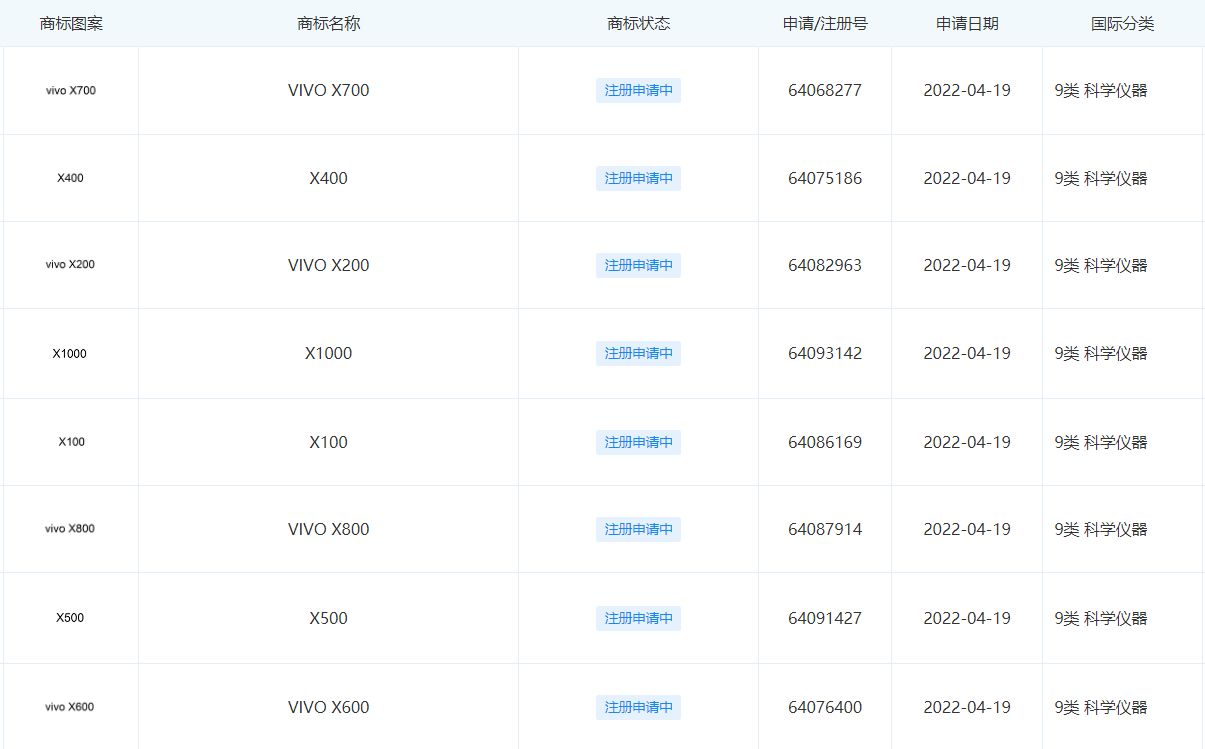Select registration number 64082963
Image resolution: width=1205 pixels, height=749 pixels.
click(825, 265)
